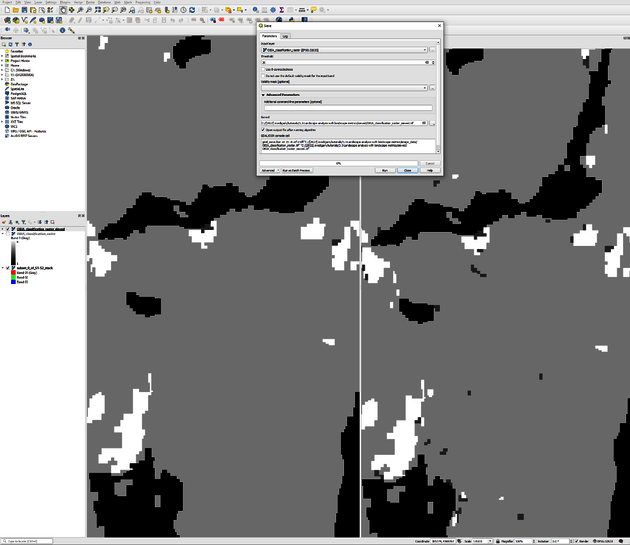Expand the Spatial Bookmarks tree item
The image size is (630, 545).
pyautogui.click(x=2, y=56)
